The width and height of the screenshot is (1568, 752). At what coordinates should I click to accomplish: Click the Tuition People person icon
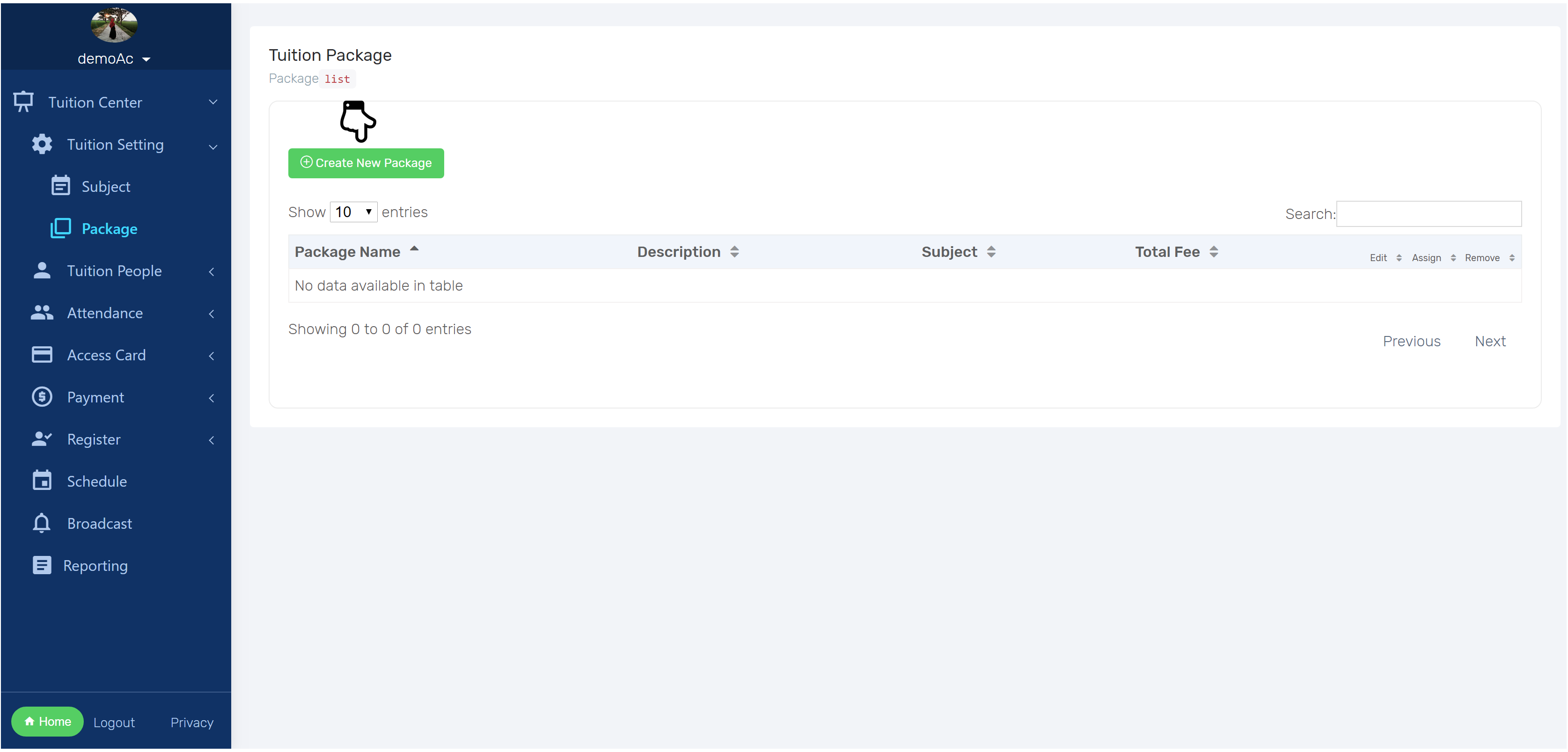tap(42, 270)
